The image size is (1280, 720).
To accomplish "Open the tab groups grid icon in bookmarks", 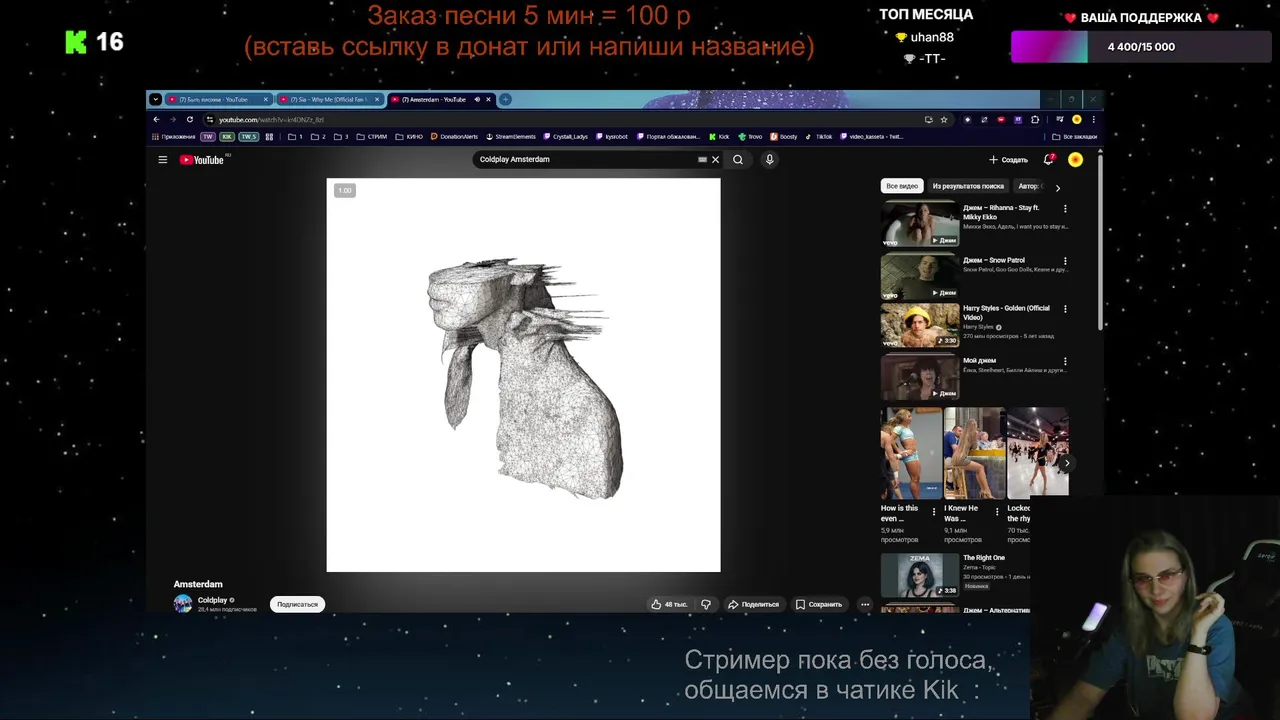I will click(x=269, y=136).
